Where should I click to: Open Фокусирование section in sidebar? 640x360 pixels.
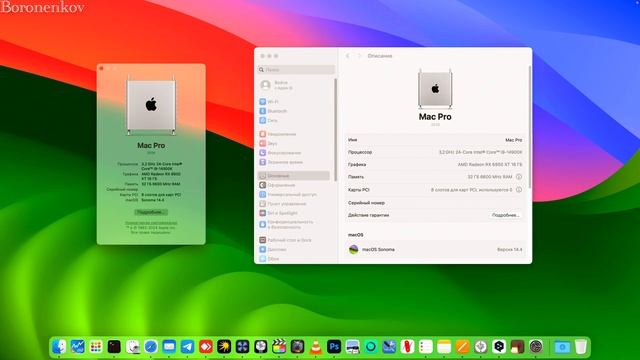(x=280, y=153)
